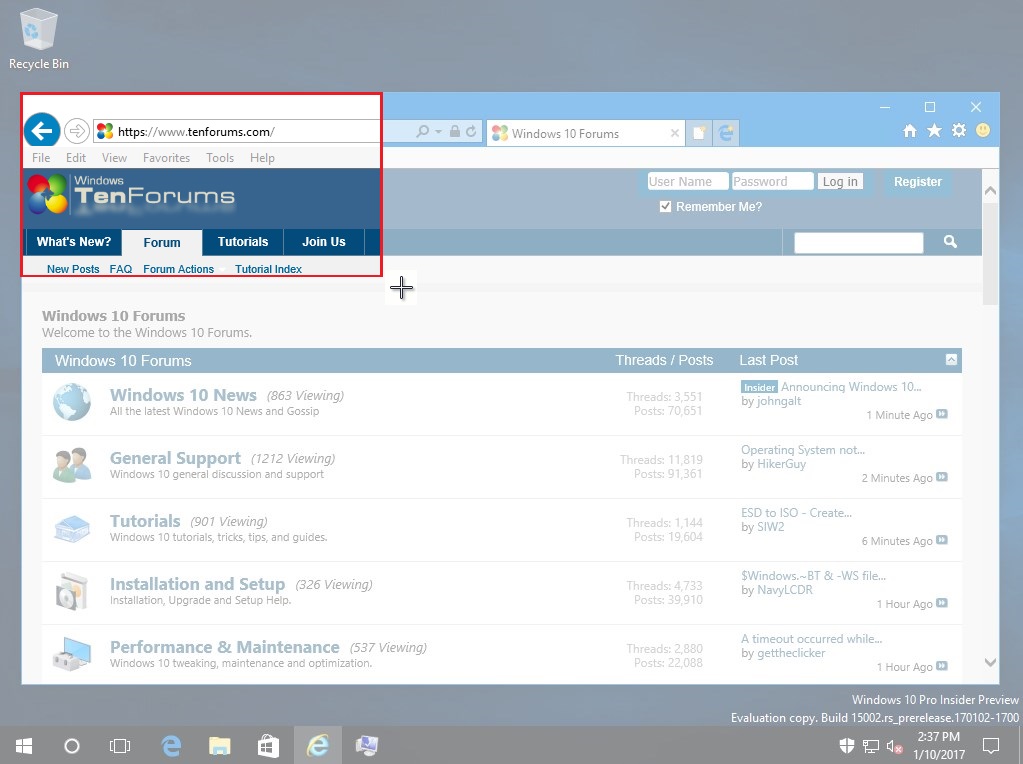1023x764 pixels.
Task: Click the page scrollbar up arrow
Action: [x=990, y=191]
